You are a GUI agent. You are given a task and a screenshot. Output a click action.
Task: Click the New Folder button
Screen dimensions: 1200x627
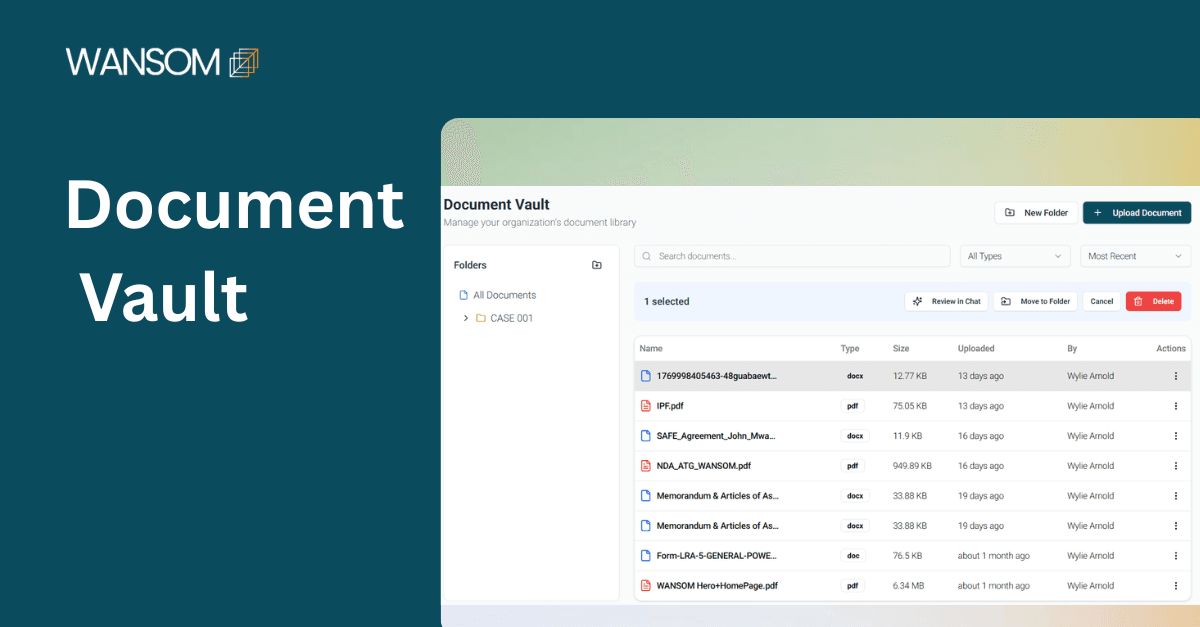coord(1036,213)
